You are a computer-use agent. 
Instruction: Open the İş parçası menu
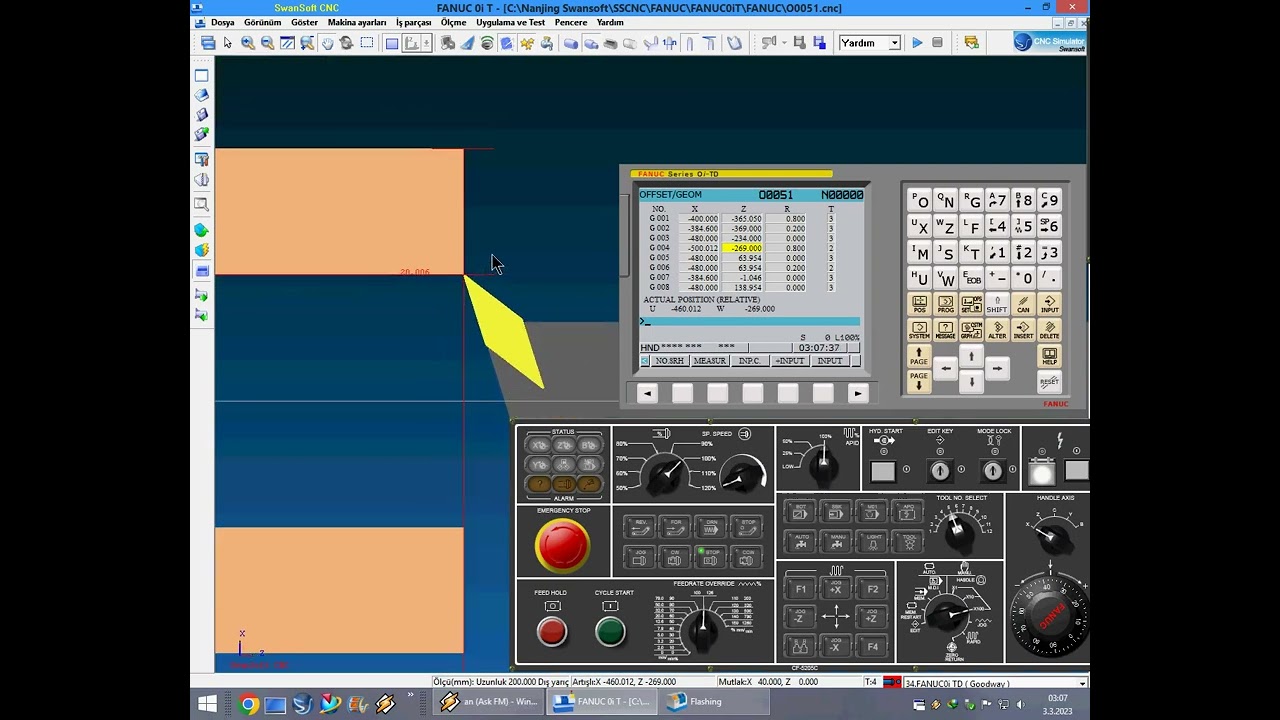(x=413, y=22)
